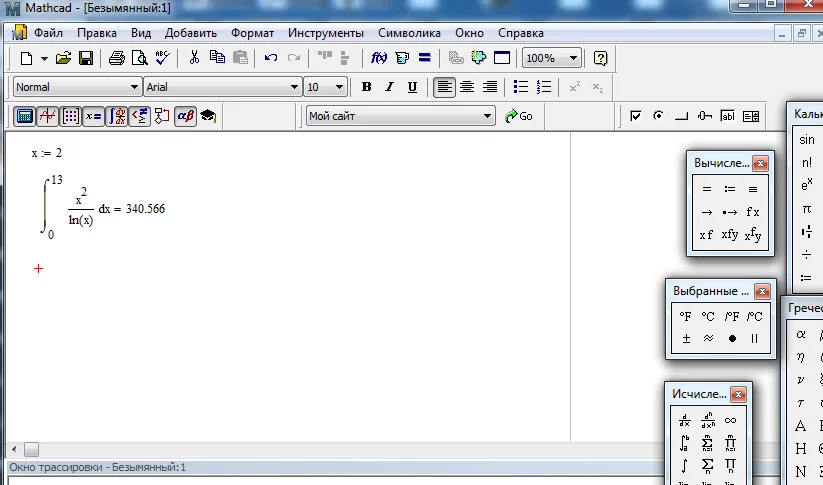This screenshot has height=485, width=823.
Task: Toggle underline text formatting
Action: point(412,87)
